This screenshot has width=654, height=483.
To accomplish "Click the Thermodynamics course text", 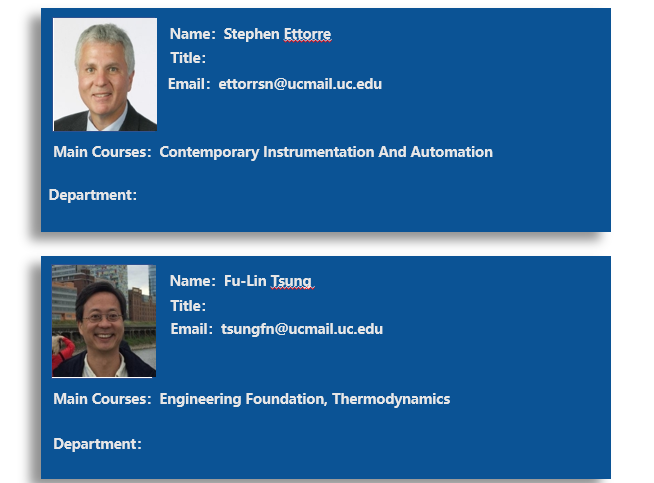I will click(391, 399).
